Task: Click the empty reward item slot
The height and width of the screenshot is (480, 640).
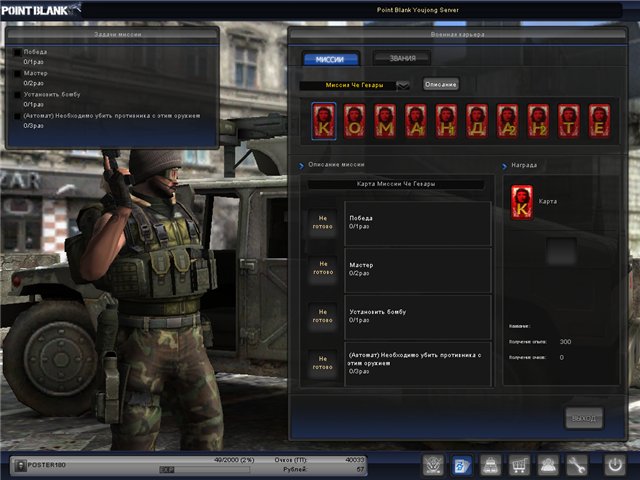Action: (x=561, y=251)
